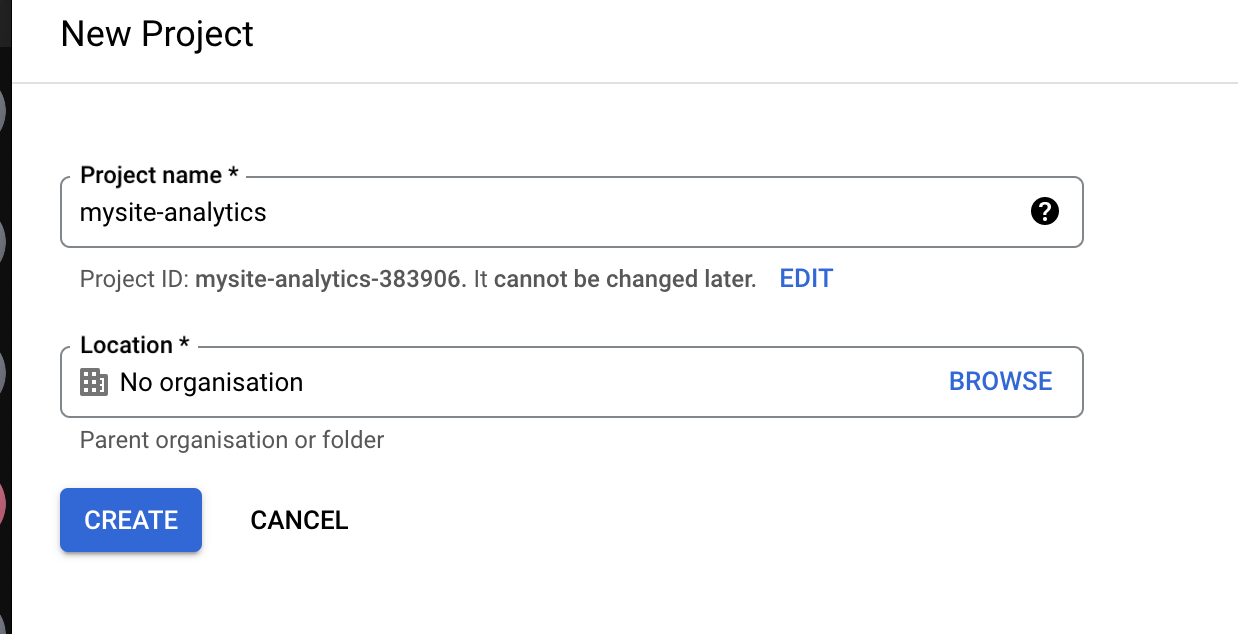Click the mysite-analytics text in the name field

(173, 212)
